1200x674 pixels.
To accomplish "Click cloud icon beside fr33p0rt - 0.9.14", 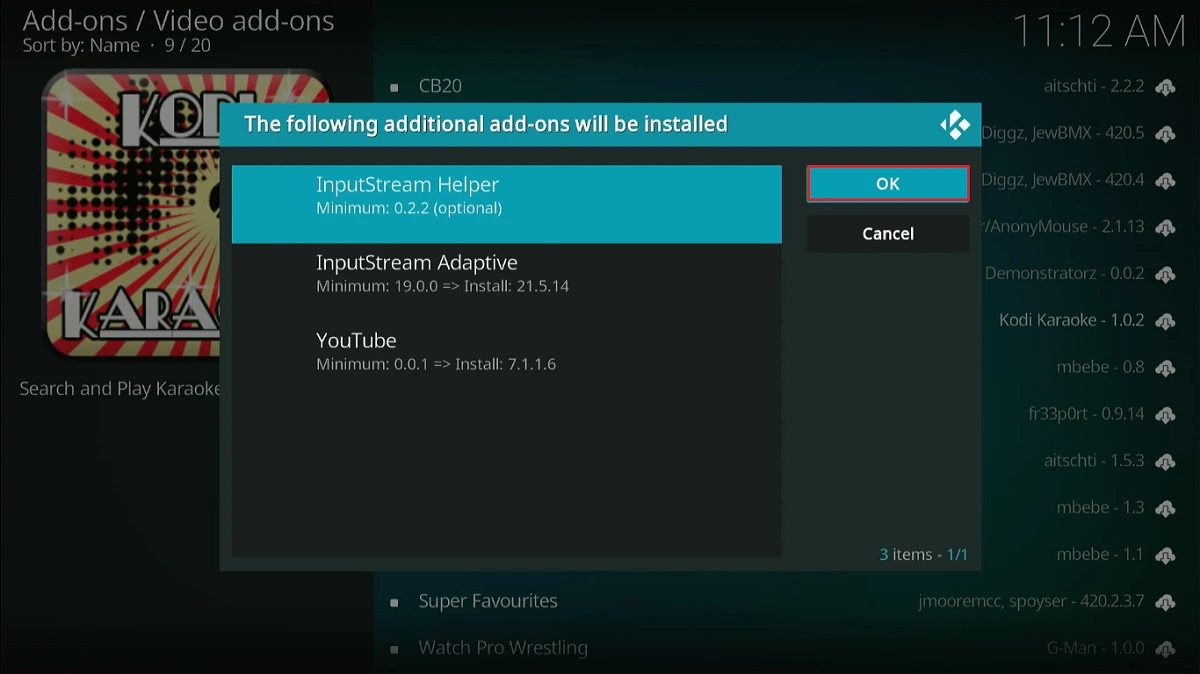I will (x=1164, y=414).
